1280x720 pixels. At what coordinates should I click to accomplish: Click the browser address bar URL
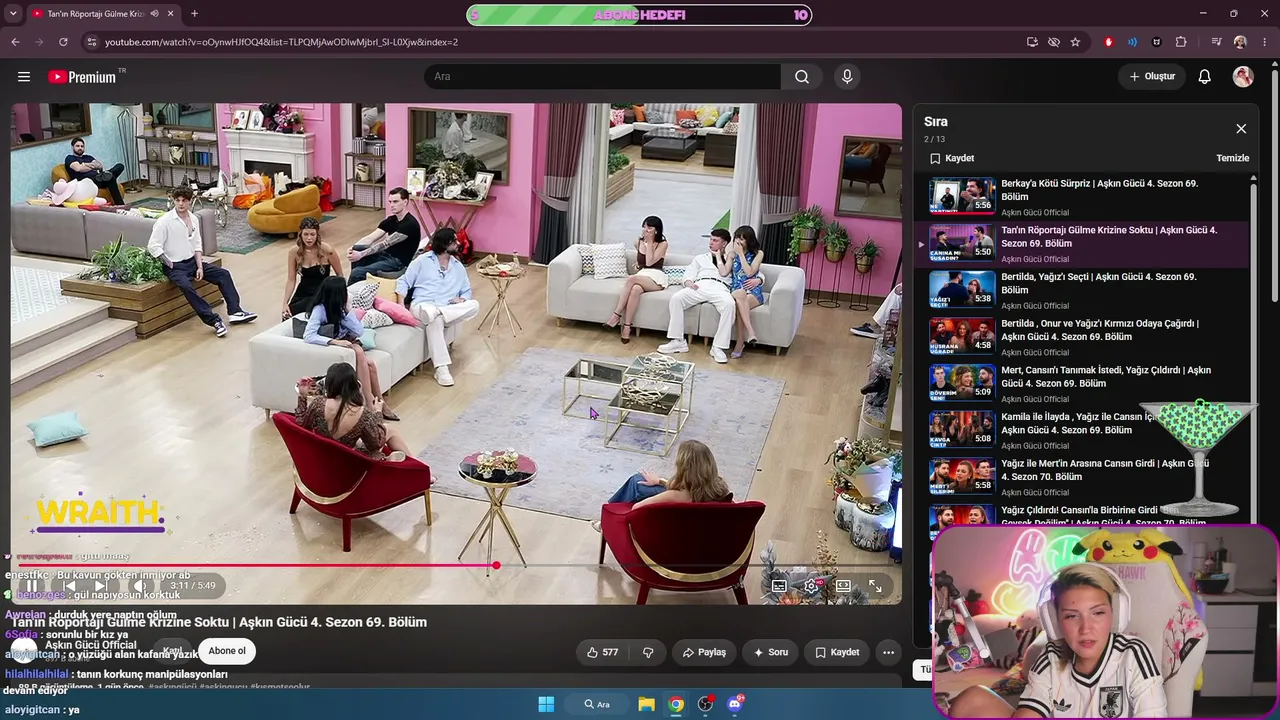coord(281,42)
